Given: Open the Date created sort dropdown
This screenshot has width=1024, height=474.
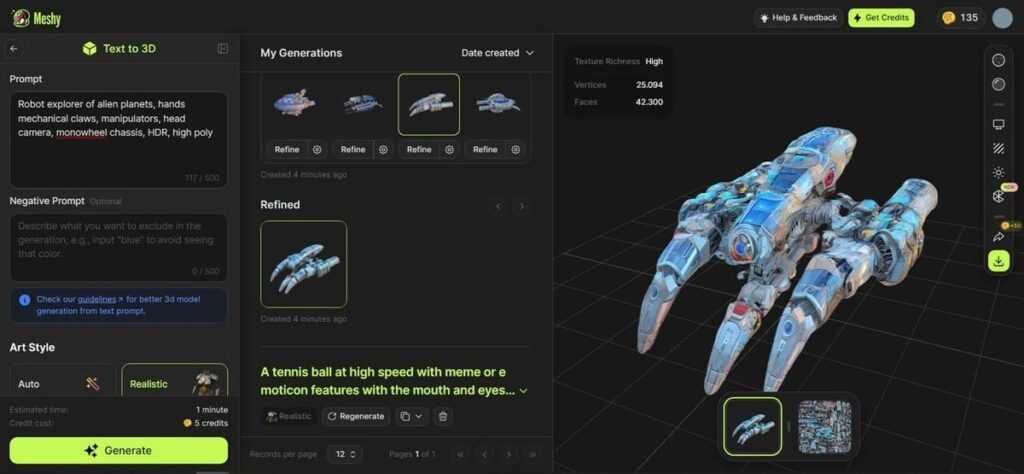Looking at the screenshot, I should (497, 53).
